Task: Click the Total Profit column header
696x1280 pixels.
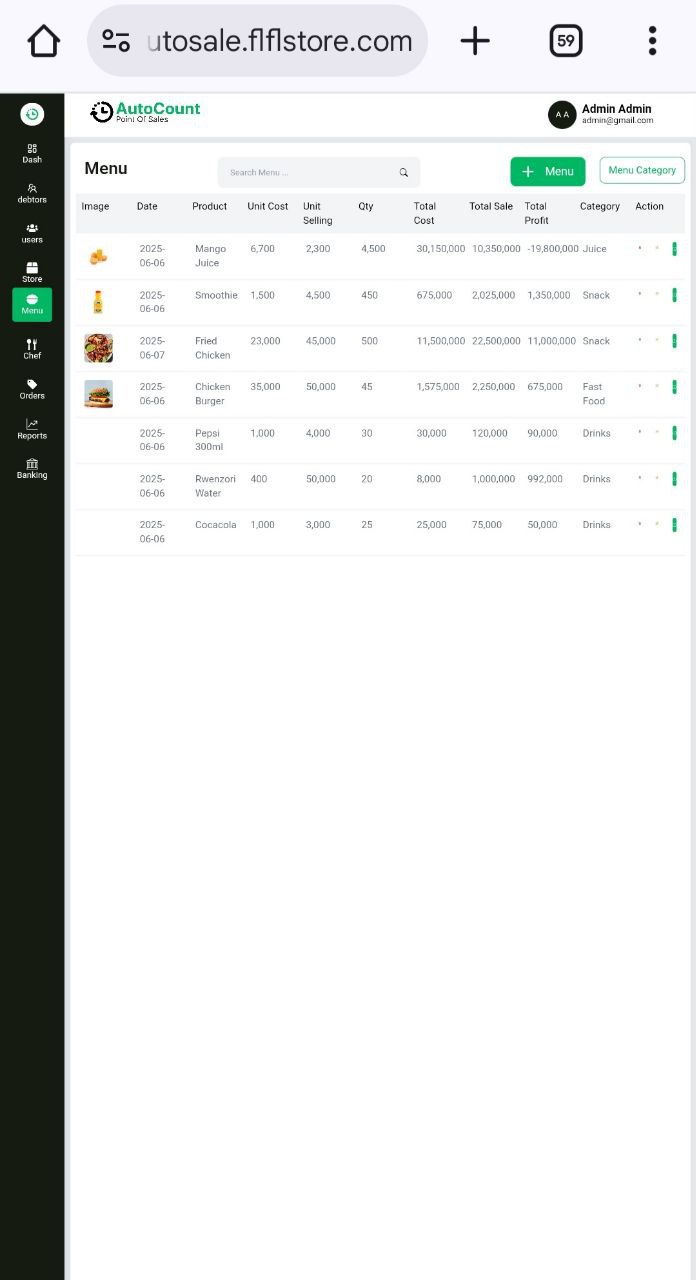Action: pyautogui.click(x=537, y=213)
